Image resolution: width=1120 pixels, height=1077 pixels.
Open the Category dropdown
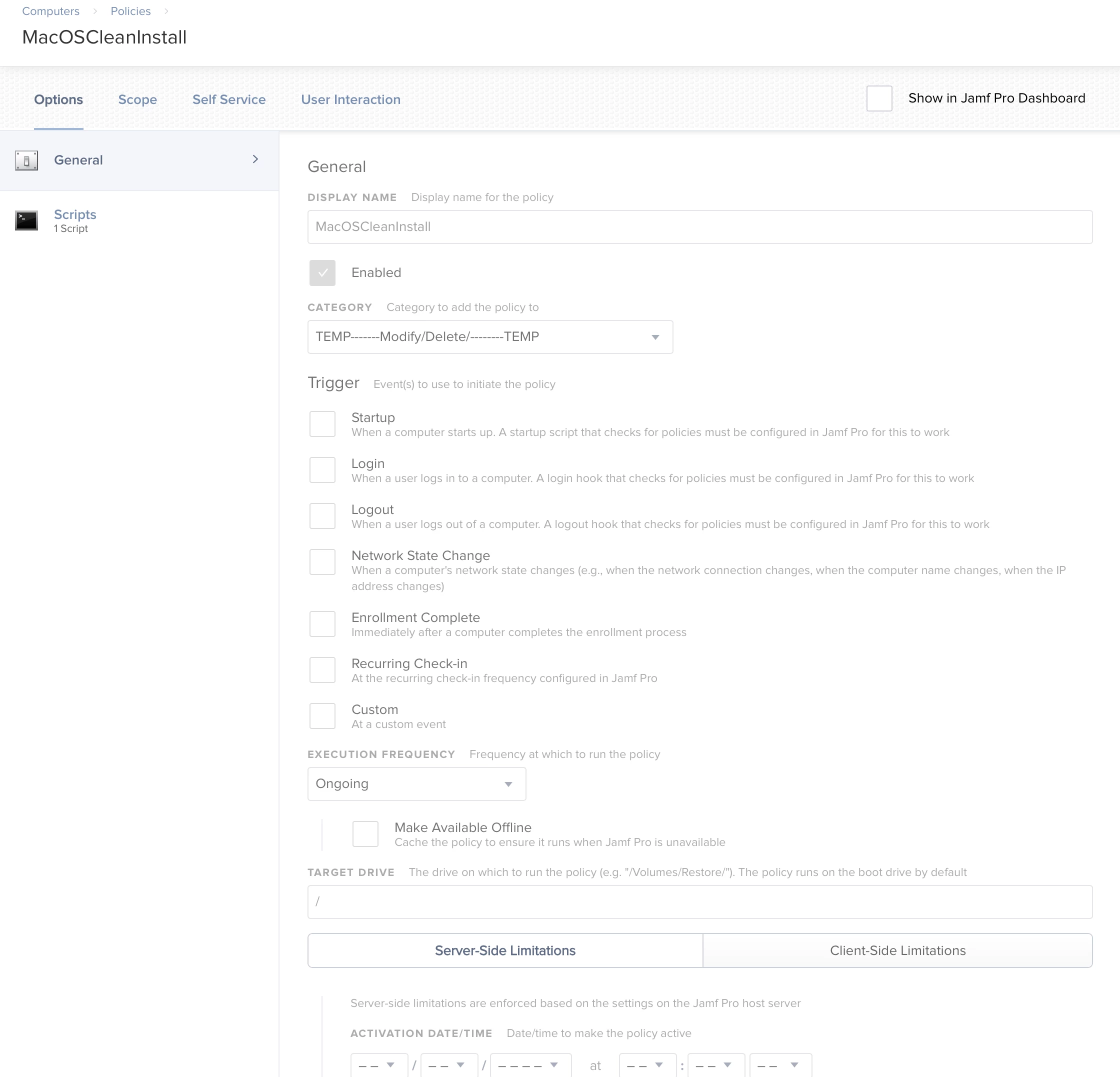coord(490,337)
